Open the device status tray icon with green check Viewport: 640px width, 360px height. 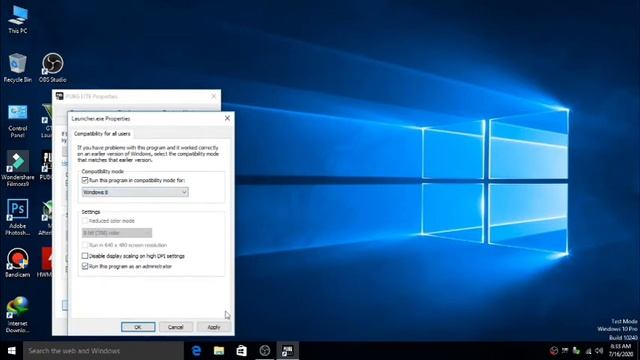576,351
